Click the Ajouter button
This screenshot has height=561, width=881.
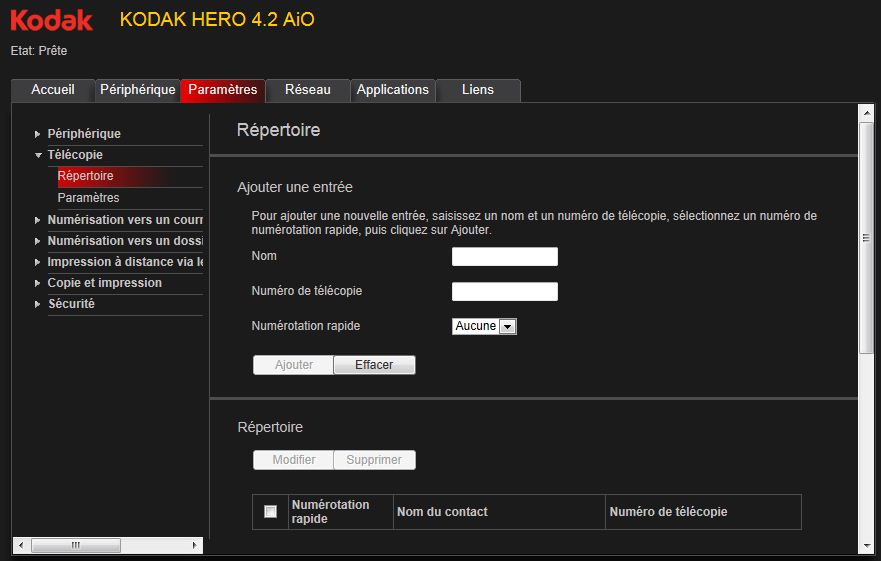tap(293, 365)
